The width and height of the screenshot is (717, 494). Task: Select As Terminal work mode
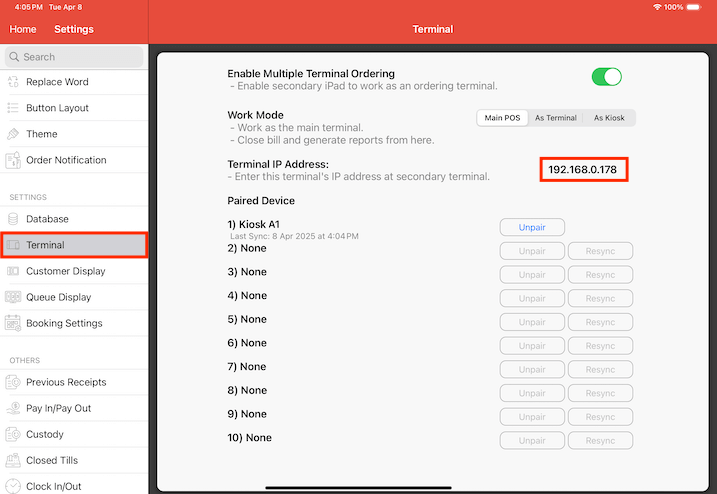[x=556, y=118]
